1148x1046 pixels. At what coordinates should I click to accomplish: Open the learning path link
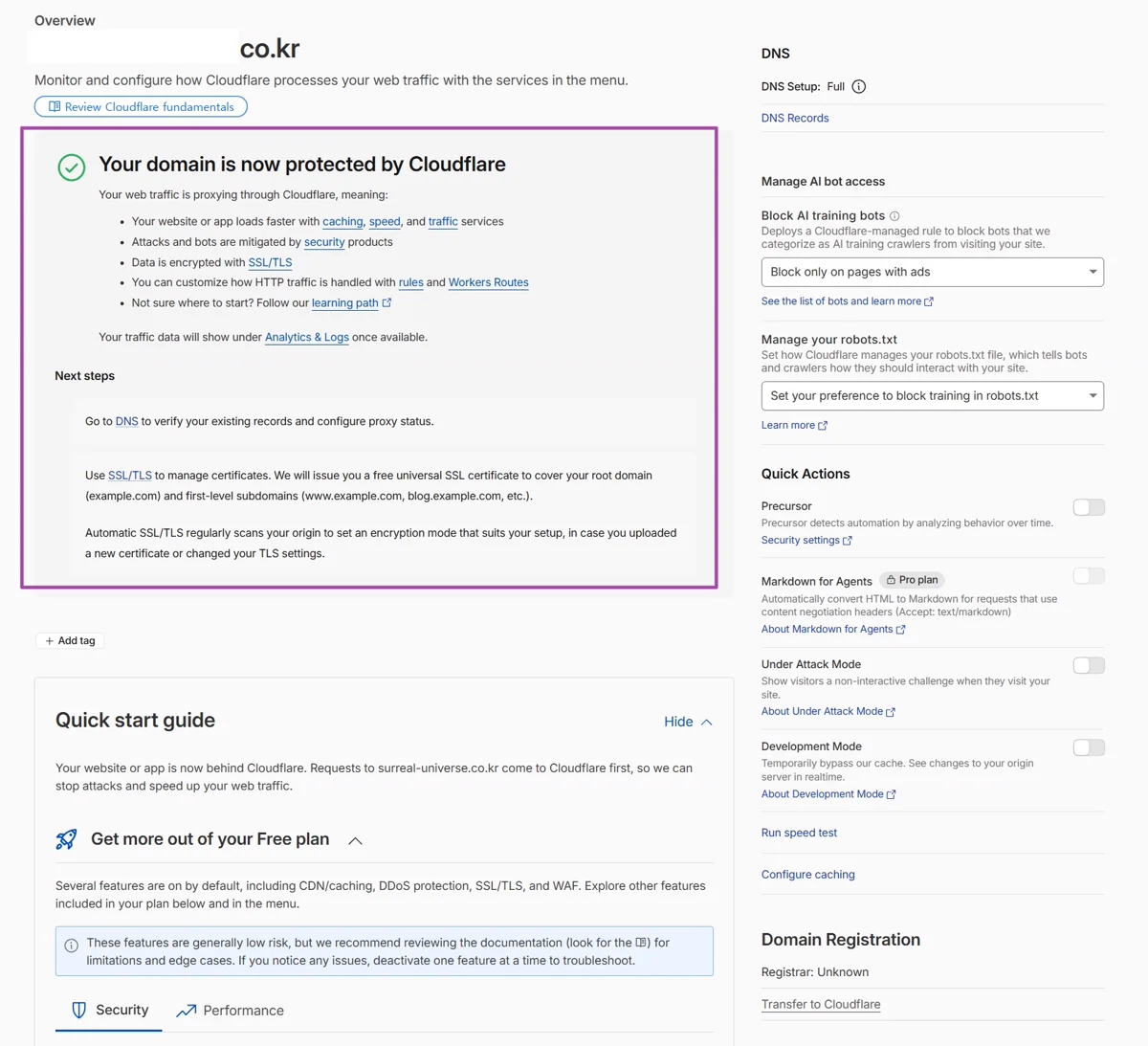[344, 302]
